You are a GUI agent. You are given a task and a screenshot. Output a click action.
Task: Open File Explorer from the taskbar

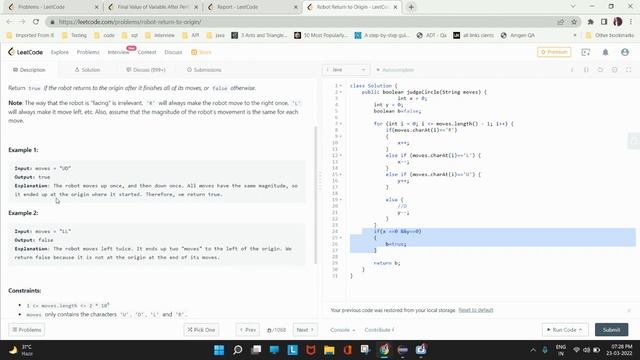pos(329,350)
